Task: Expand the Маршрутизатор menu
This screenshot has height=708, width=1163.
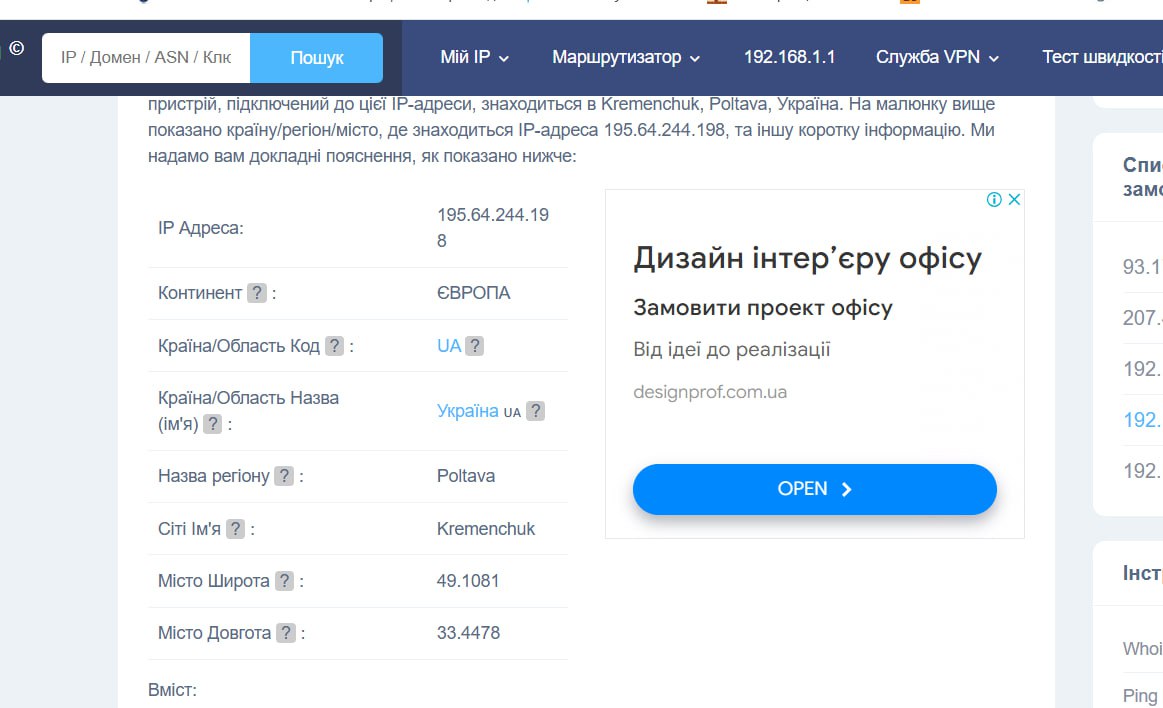Action: [x=625, y=57]
